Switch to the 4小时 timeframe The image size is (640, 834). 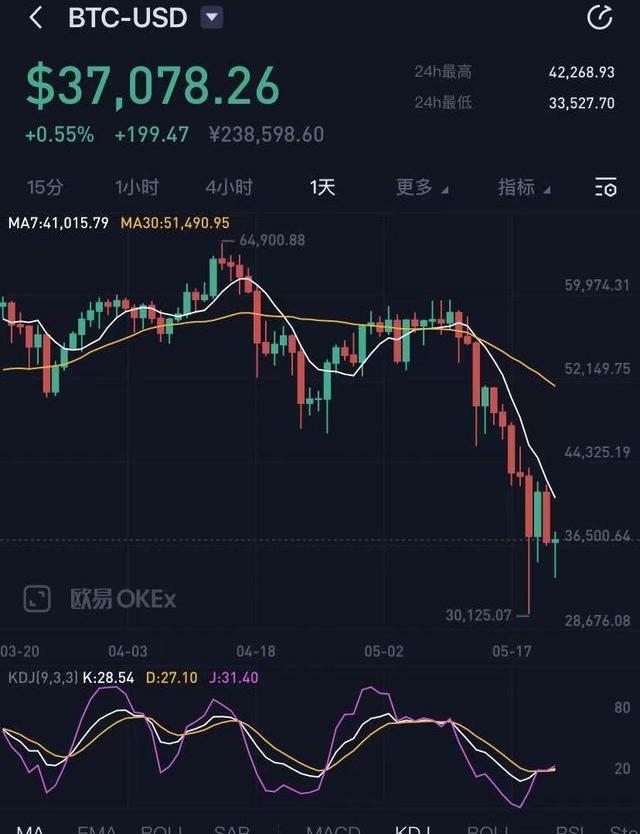pyautogui.click(x=229, y=187)
